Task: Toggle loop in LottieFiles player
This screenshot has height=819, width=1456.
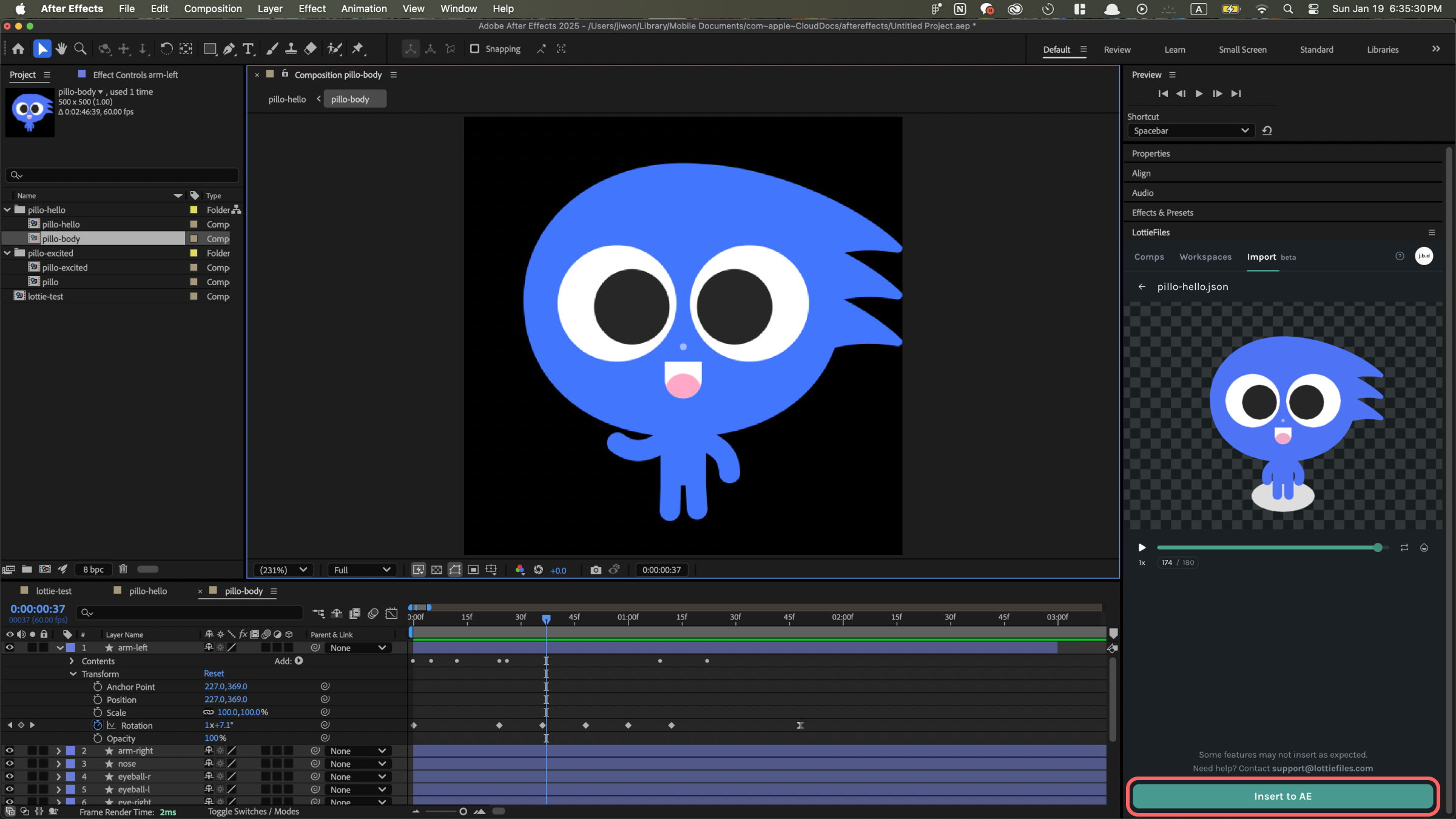Action: click(1404, 548)
